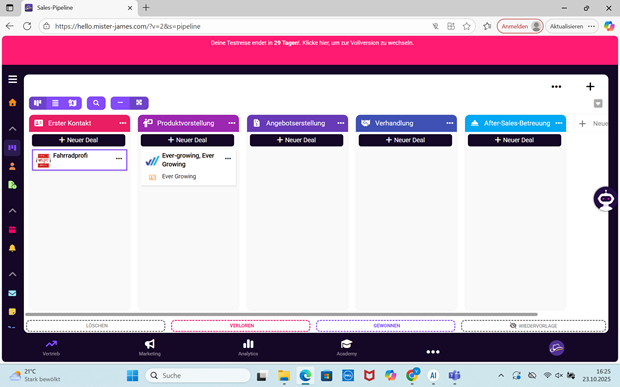The height and width of the screenshot is (387, 620).
Task: Click Produktvorstellung presenter icon
Action: (148, 123)
